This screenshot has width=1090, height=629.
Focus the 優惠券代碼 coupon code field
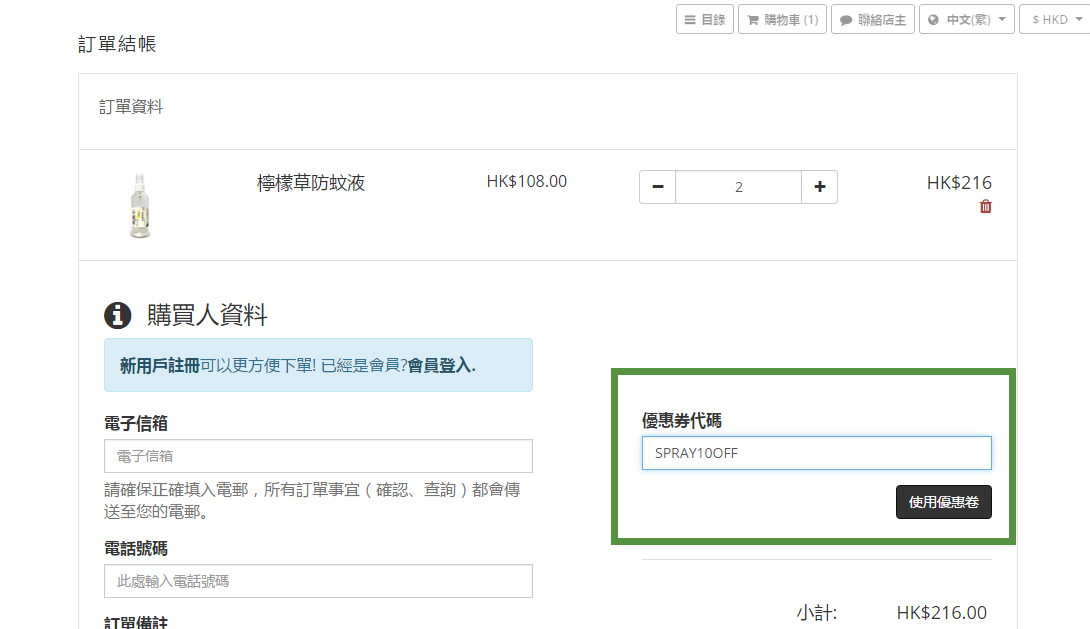(x=816, y=453)
